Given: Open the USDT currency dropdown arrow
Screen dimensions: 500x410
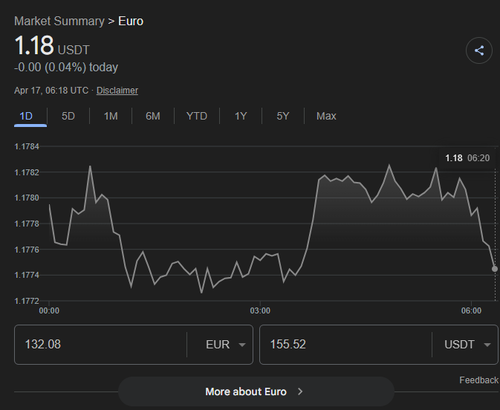Looking at the screenshot, I should tap(487, 345).
